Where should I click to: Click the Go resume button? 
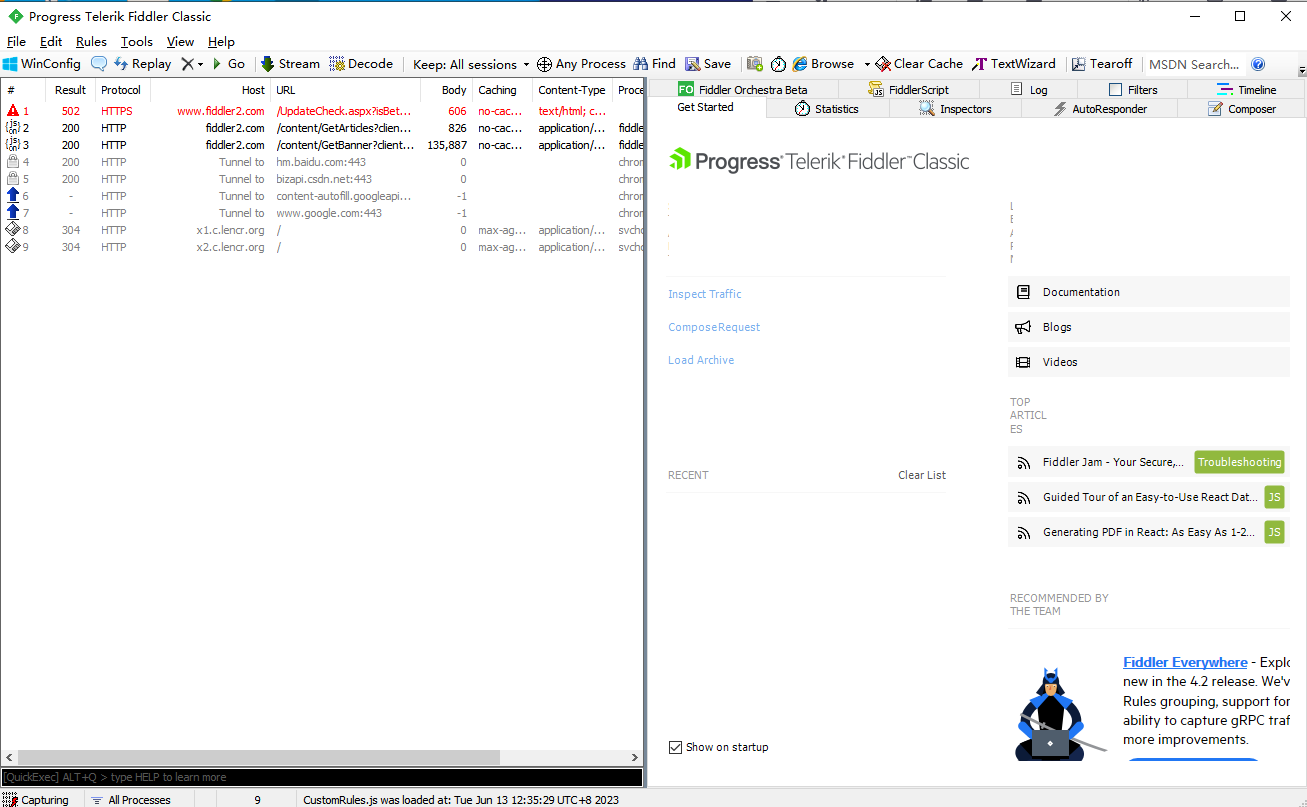pos(229,64)
